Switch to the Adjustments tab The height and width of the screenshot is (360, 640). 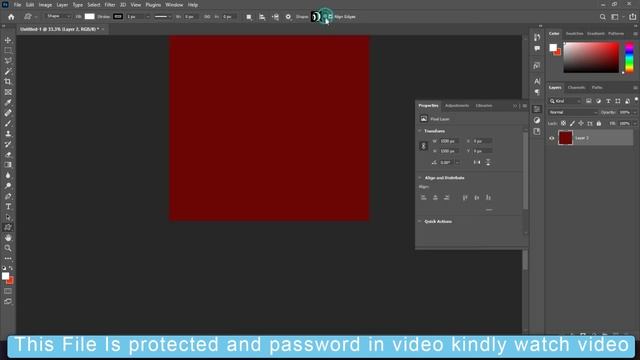coord(457,106)
